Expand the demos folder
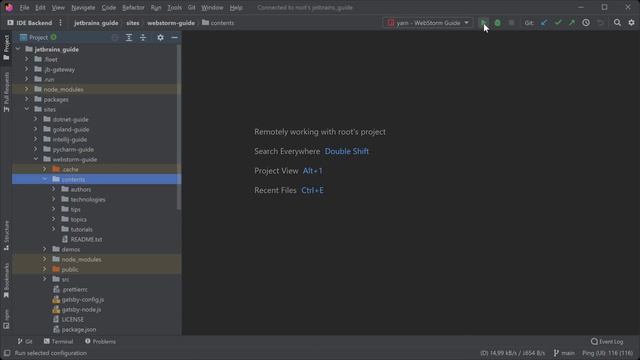 45,249
